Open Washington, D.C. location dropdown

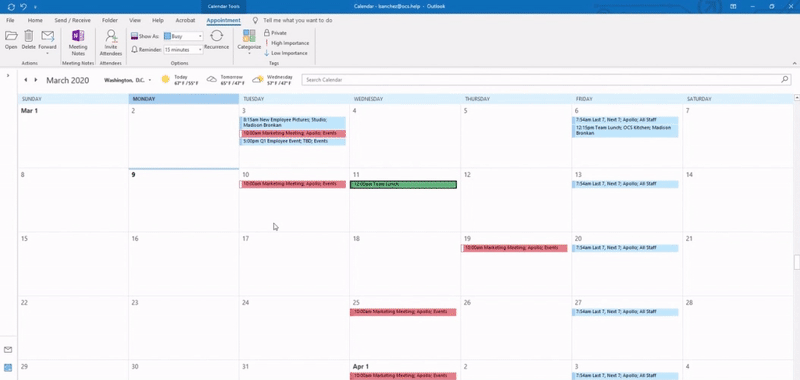pyautogui.click(x=150, y=80)
